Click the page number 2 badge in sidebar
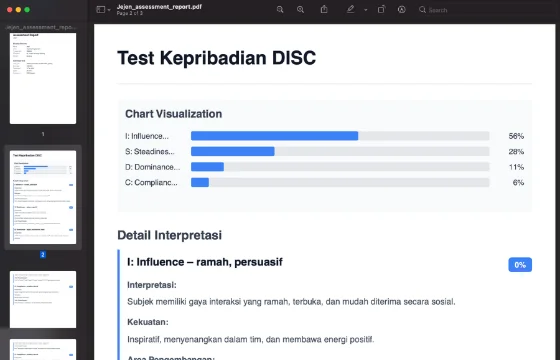The height and width of the screenshot is (360, 560). [43, 255]
